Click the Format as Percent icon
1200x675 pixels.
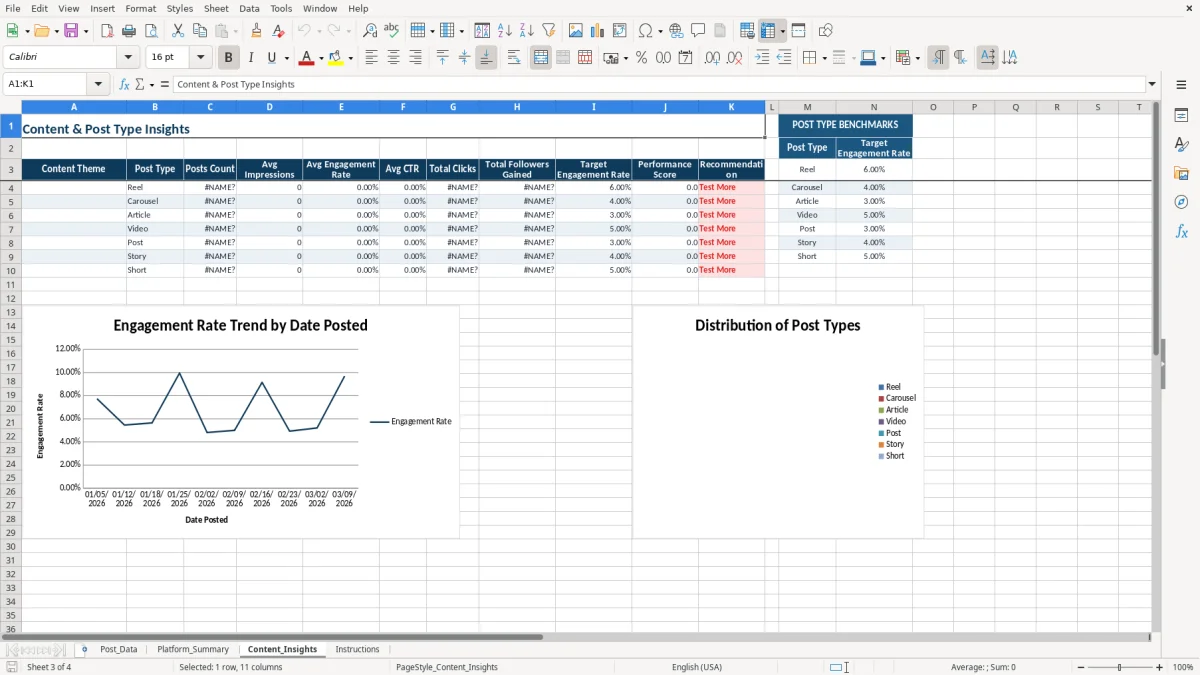point(641,58)
